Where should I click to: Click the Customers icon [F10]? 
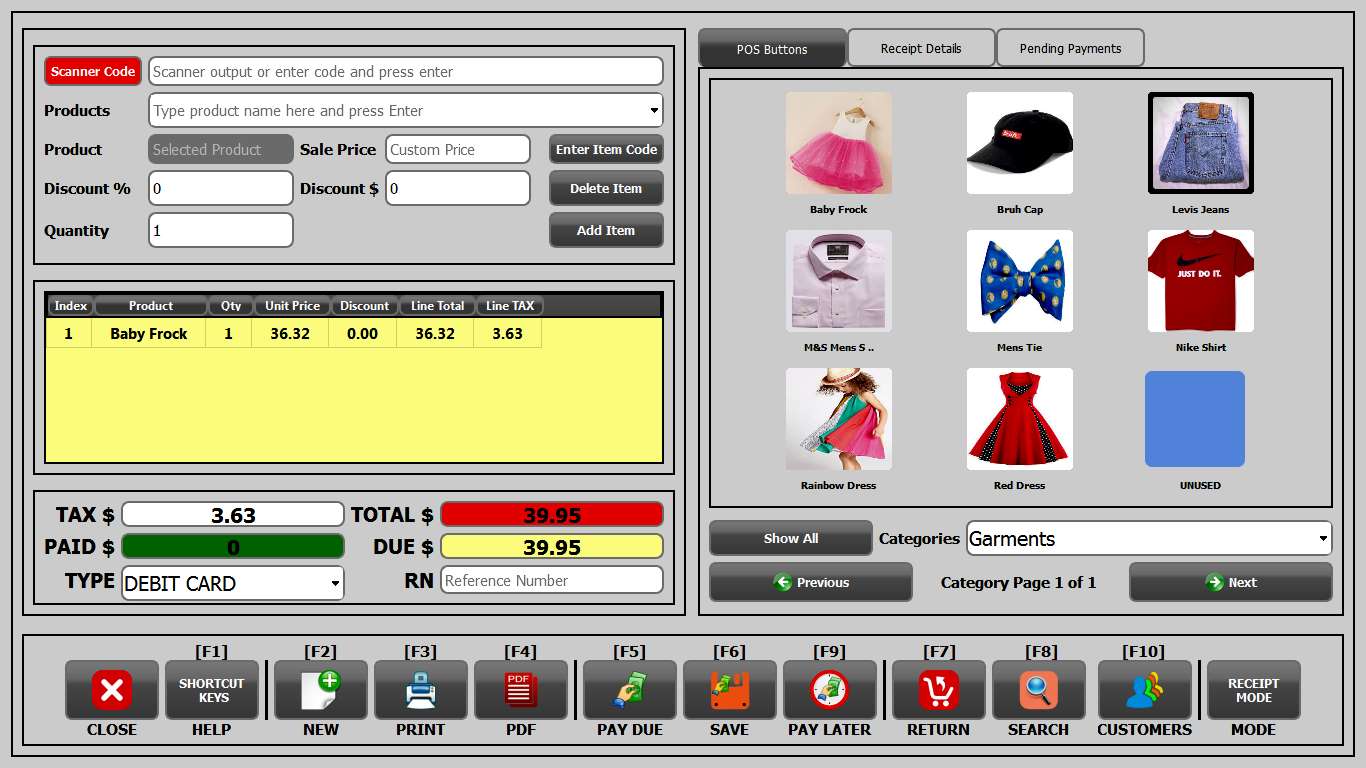coord(1143,690)
